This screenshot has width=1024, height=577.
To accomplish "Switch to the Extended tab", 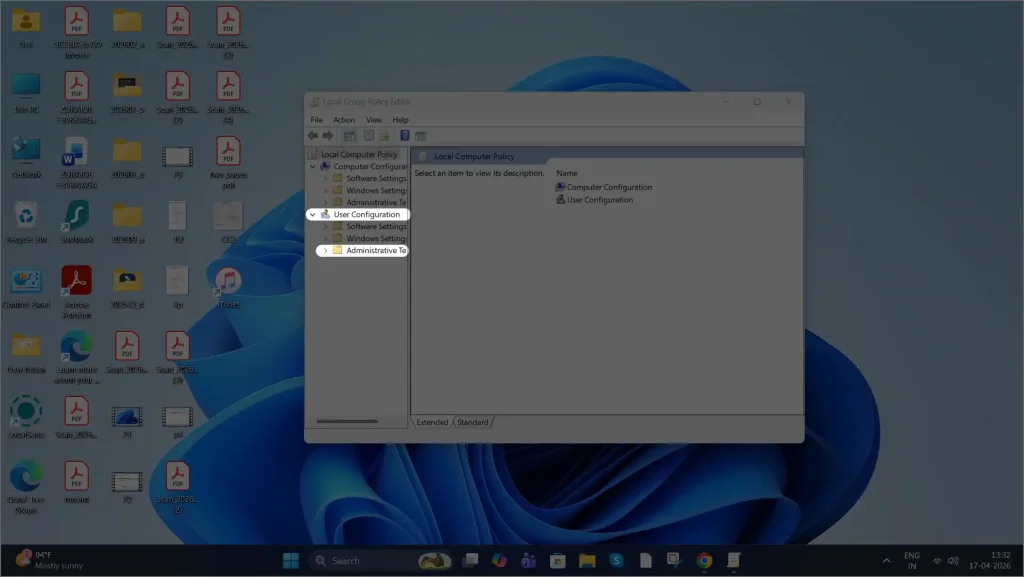I will point(432,422).
